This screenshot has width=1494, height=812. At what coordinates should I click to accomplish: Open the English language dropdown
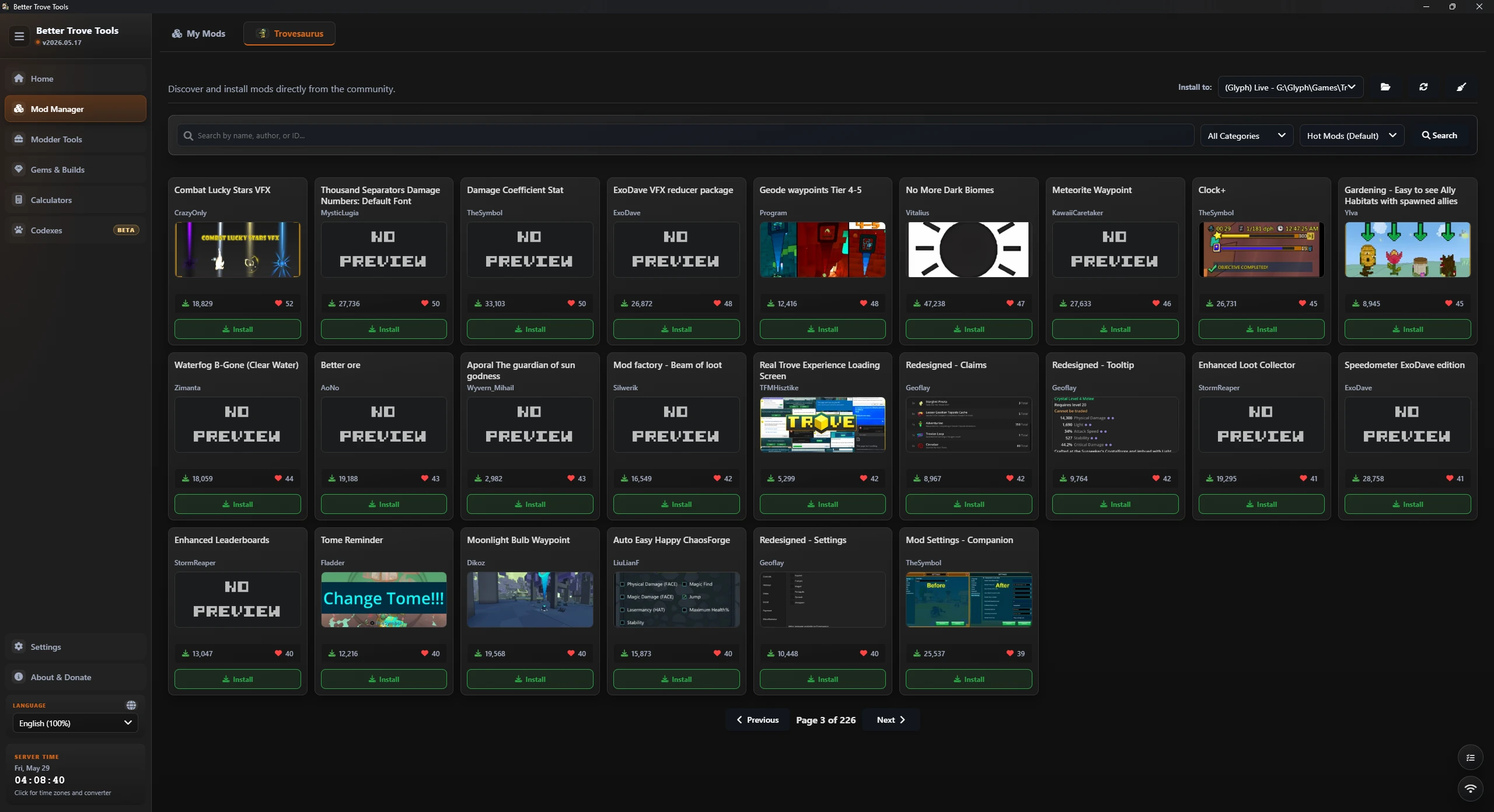coord(75,723)
